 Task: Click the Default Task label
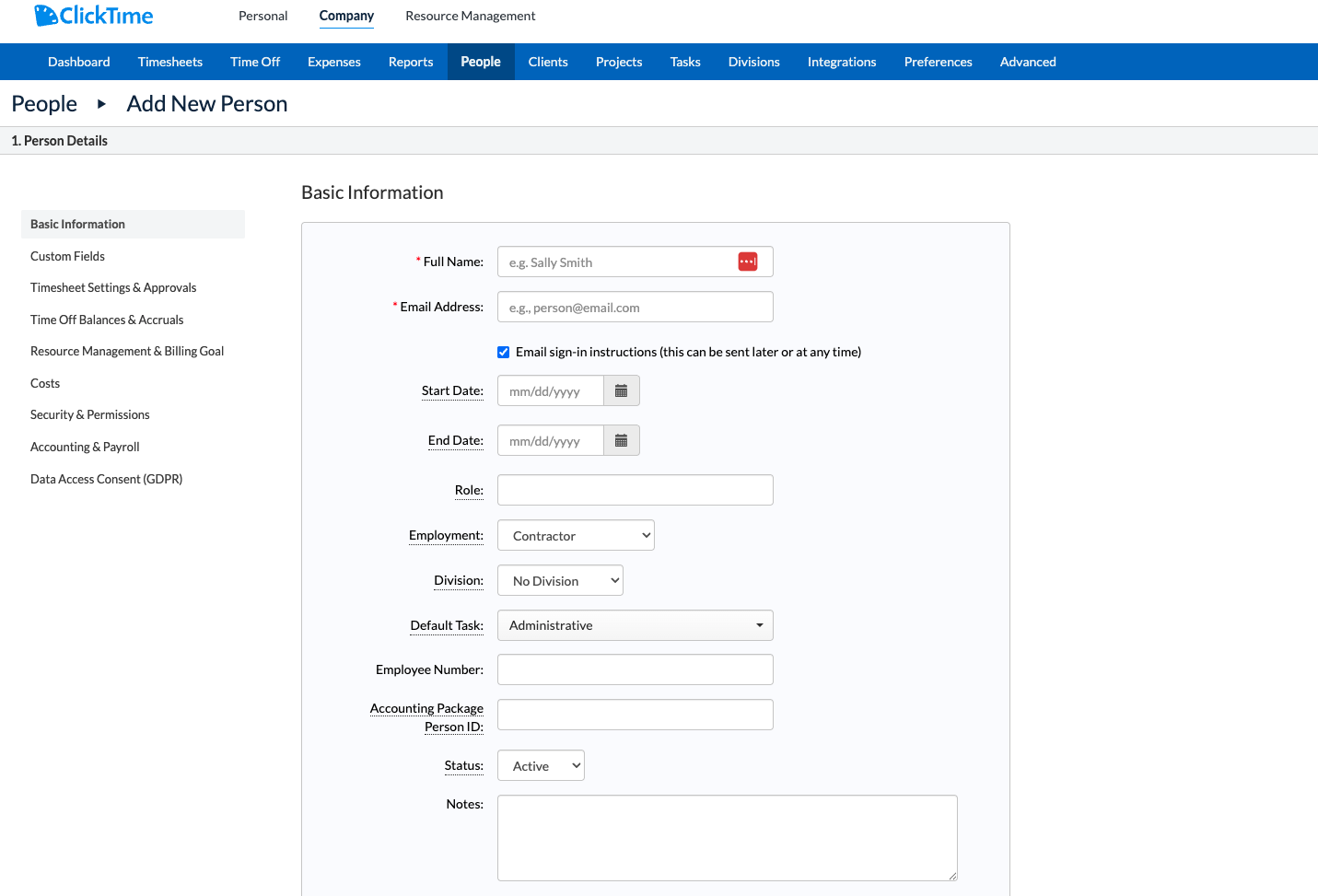tap(447, 625)
